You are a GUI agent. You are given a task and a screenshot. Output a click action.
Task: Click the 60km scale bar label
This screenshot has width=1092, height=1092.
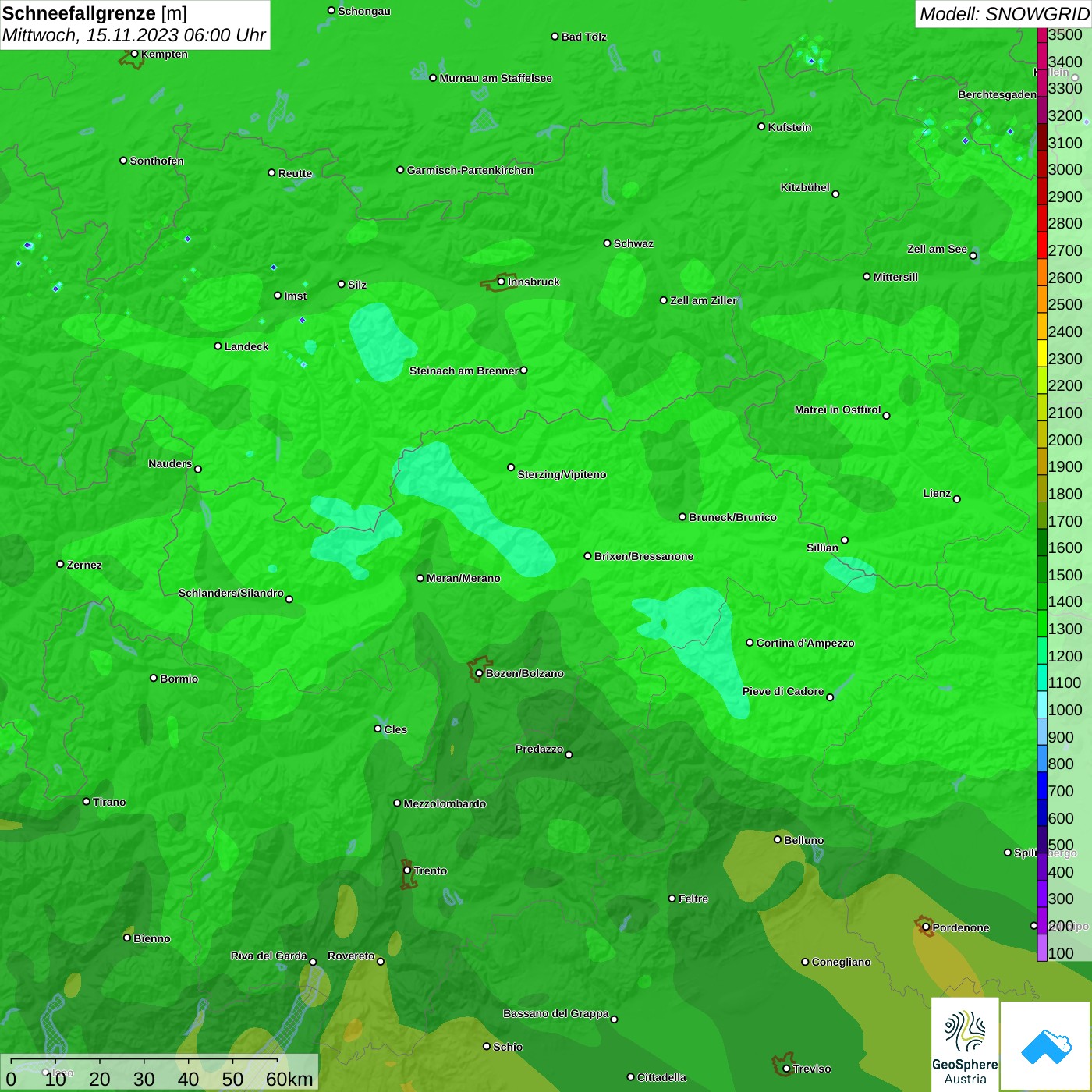(x=289, y=1079)
